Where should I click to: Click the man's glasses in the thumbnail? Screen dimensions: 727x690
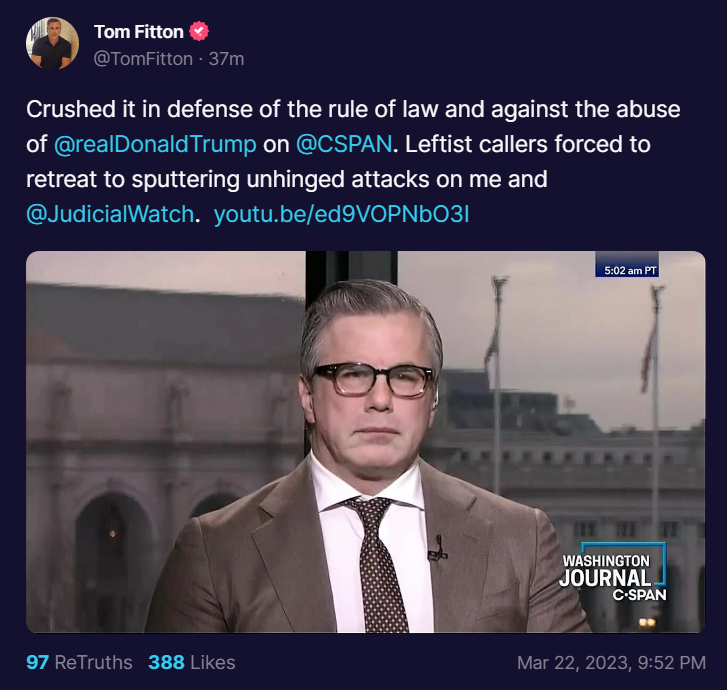coord(373,379)
